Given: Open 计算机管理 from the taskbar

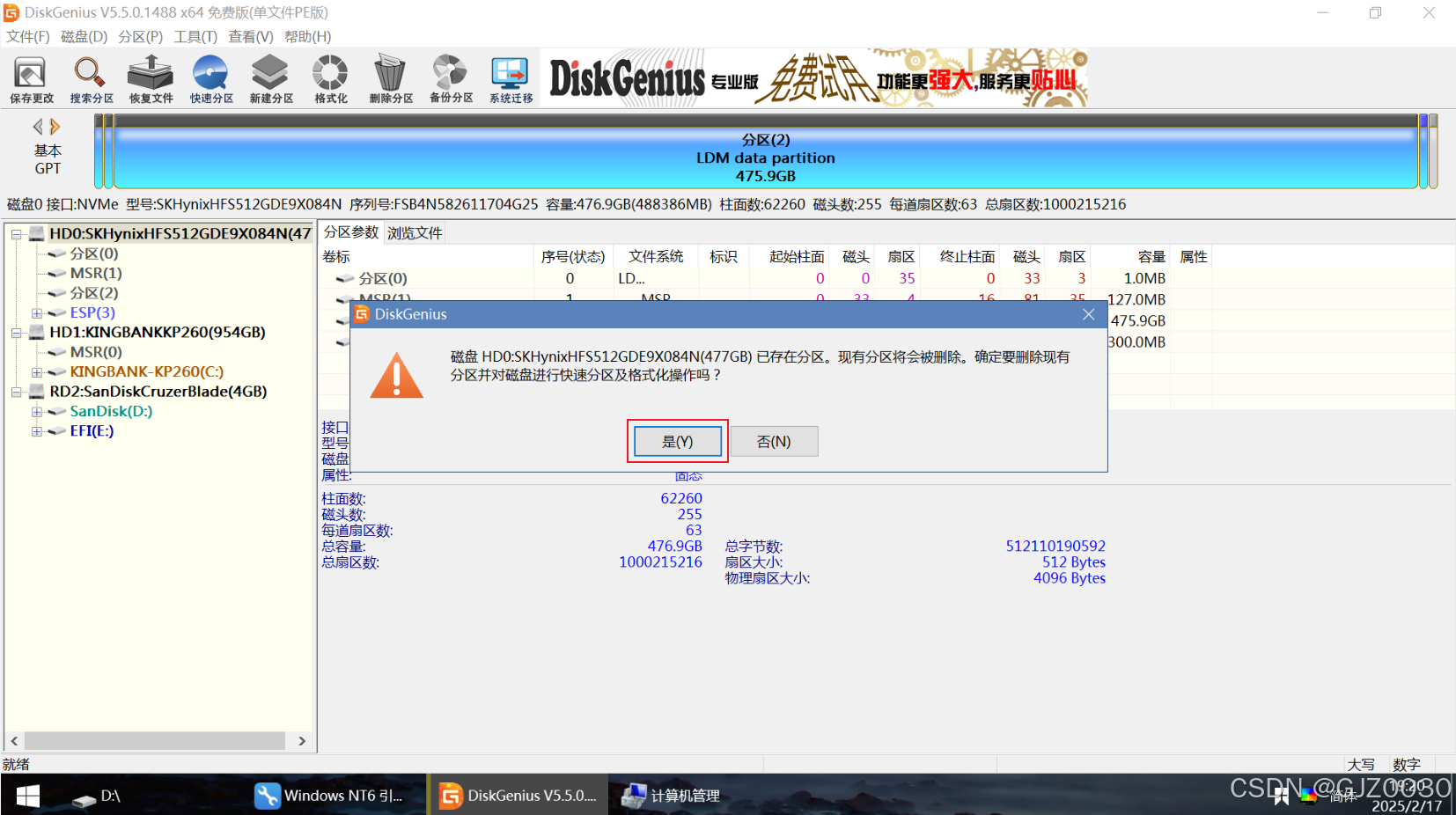Looking at the screenshot, I should coord(671,796).
